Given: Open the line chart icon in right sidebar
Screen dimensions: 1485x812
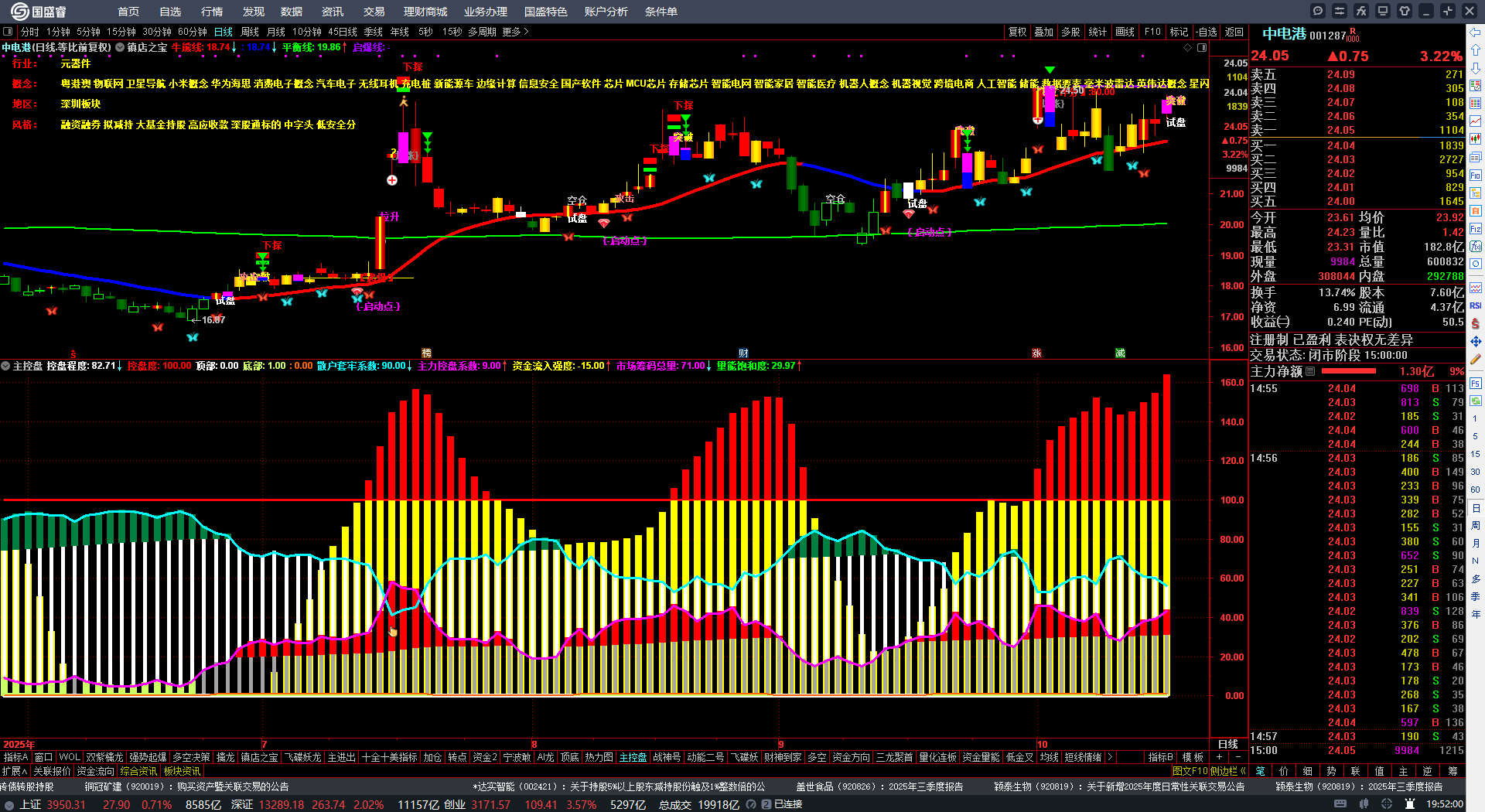Looking at the screenshot, I should pyautogui.click(x=1476, y=121).
